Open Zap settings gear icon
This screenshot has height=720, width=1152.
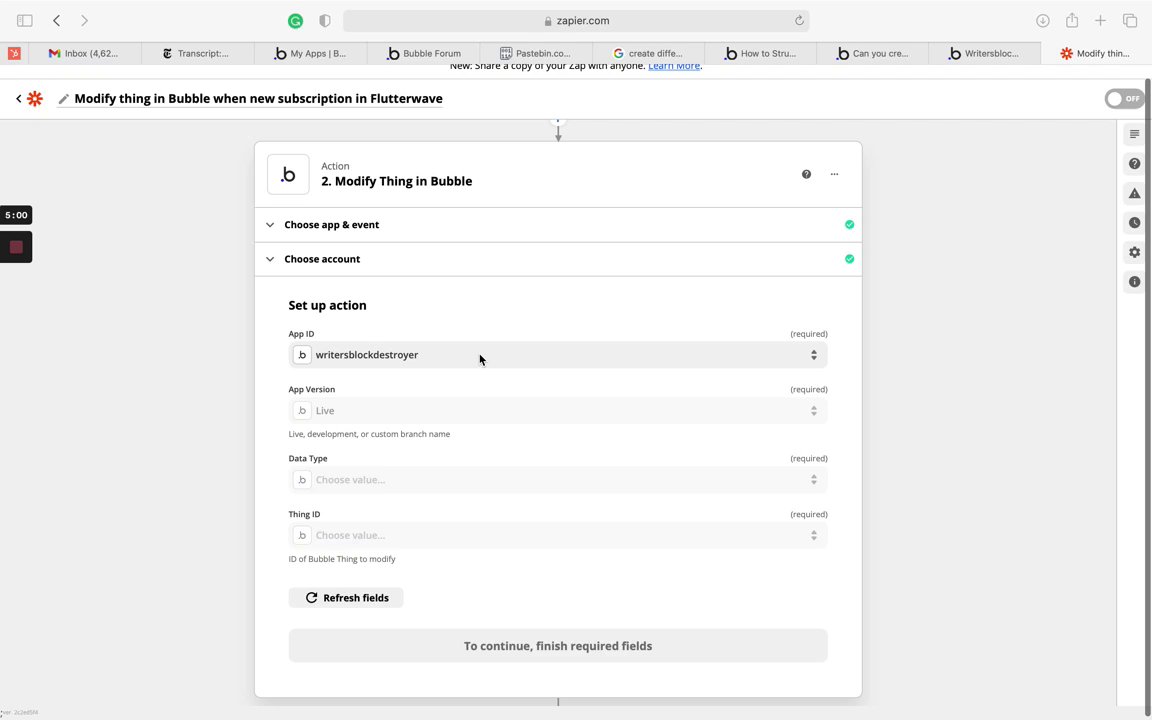pos(1134,252)
